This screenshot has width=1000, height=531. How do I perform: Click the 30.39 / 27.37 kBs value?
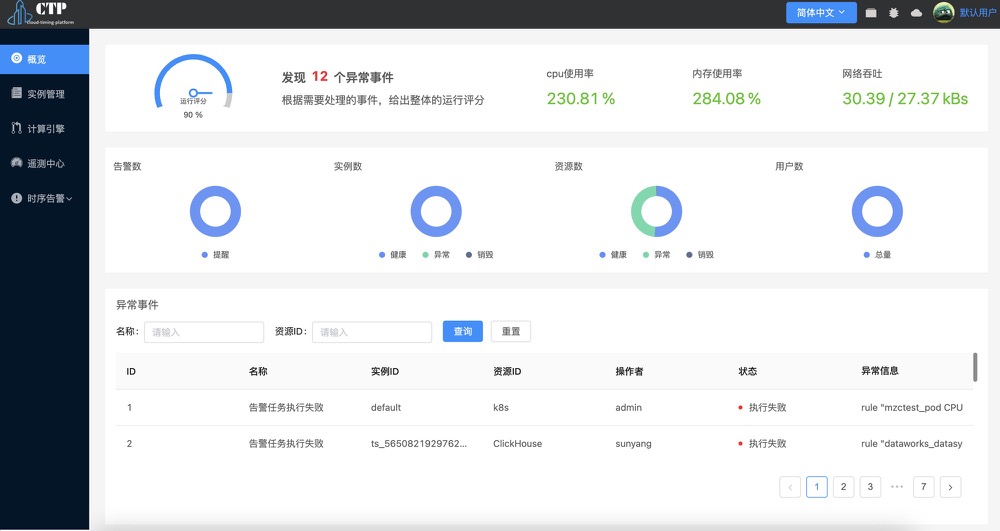coord(905,99)
